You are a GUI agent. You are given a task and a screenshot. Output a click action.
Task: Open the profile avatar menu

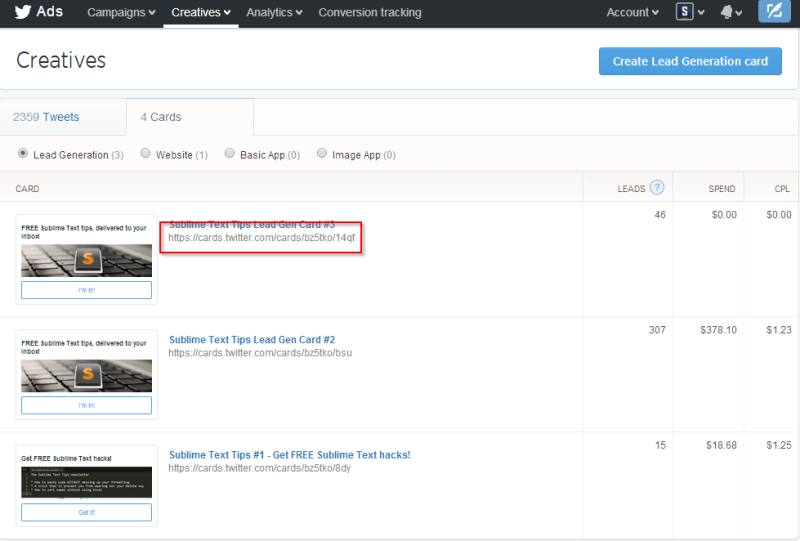click(x=685, y=13)
